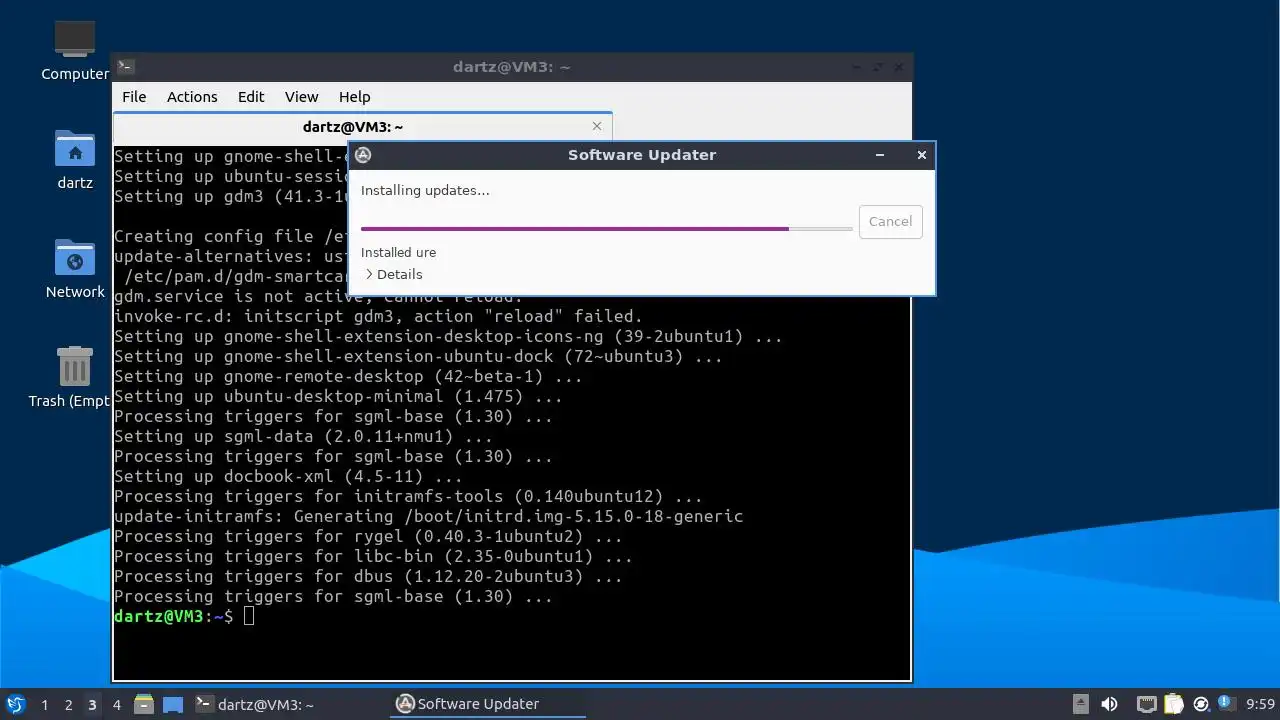1280x720 pixels.
Task: Click the Cancel button in Software Updater
Action: (890, 221)
